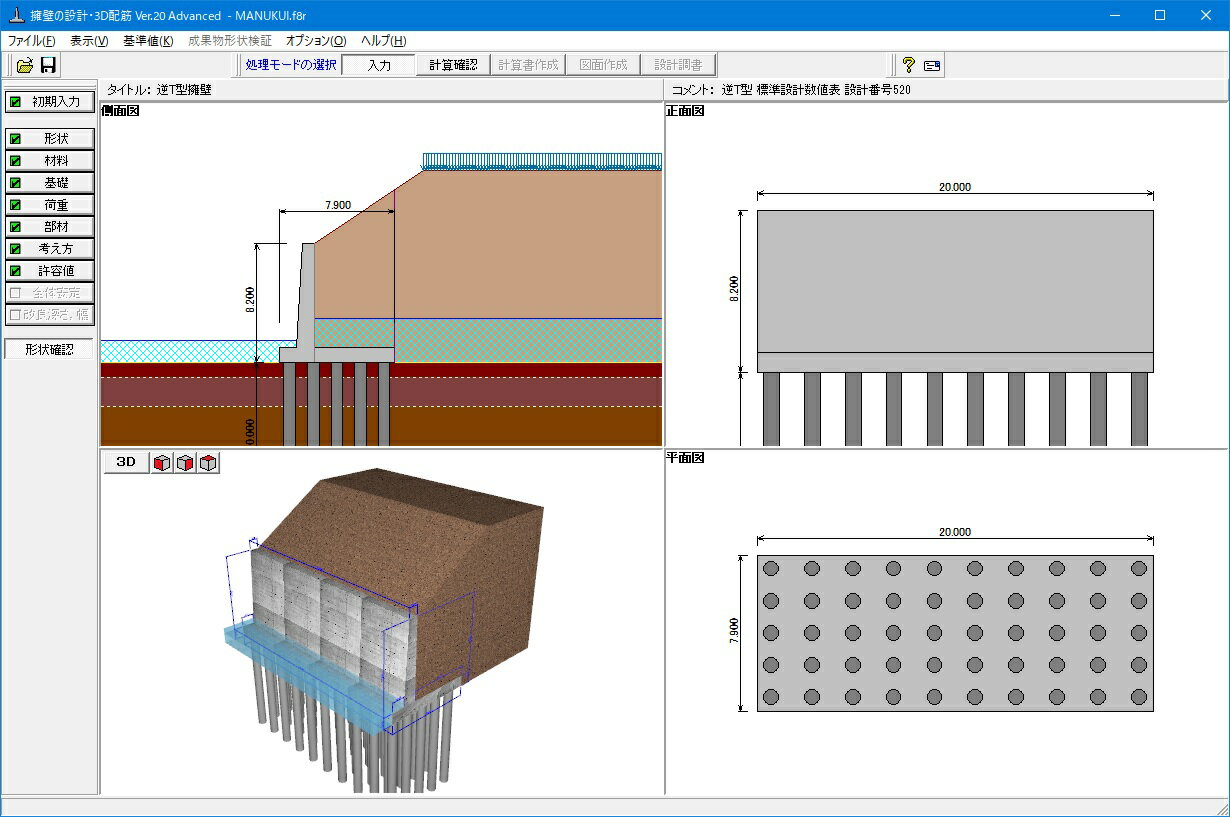Click the retaining wall stem in the side view
Screen dimensions: 1230x817
(x=307, y=295)
